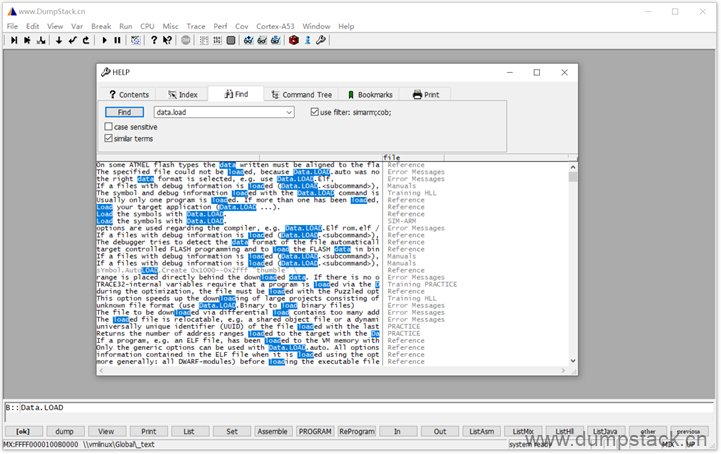
Task: Click the Go (play) toolbar icon
Action: pos(104,41)
